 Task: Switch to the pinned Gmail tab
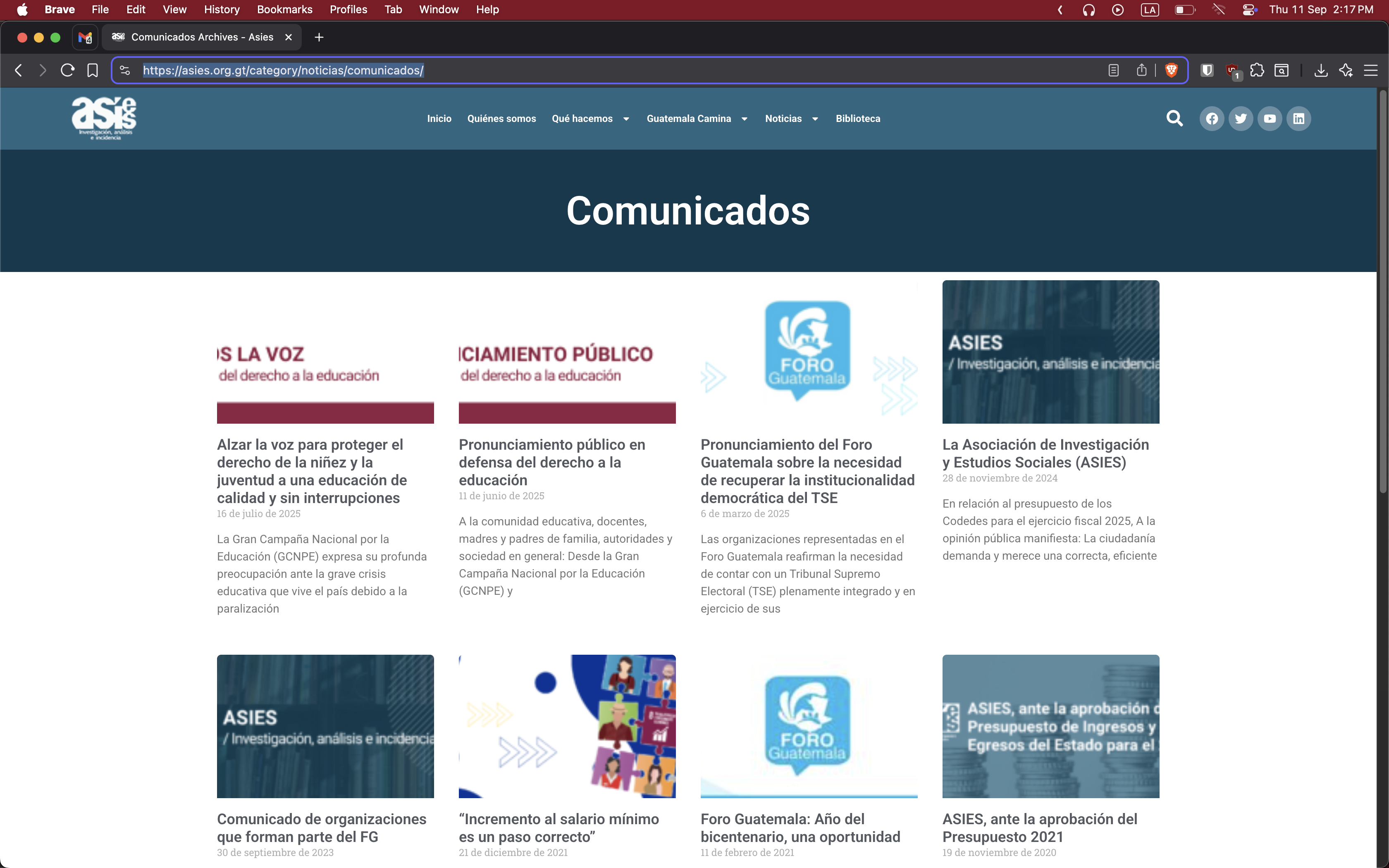[x=85, y=37]
